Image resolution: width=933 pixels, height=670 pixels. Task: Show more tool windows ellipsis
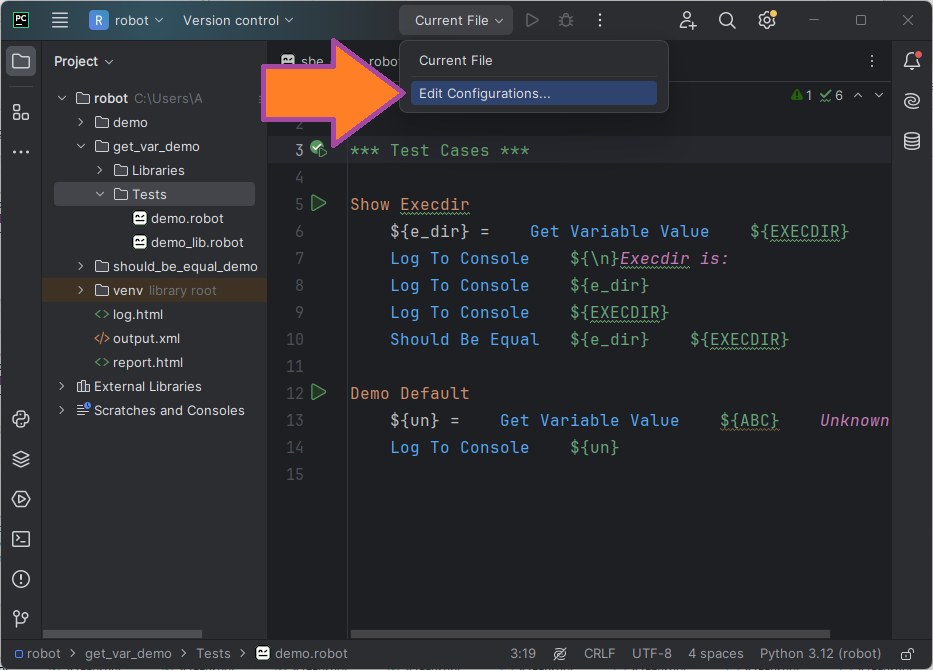tap(21, 152)
